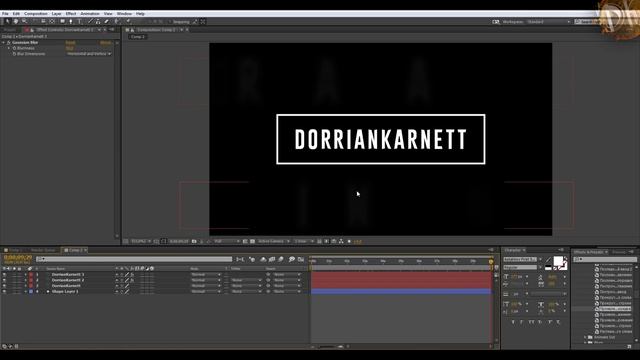This screenshot has width=640, height=360.
Task: Click the Effects & Presets search field
Action: (x=604, y=260)
